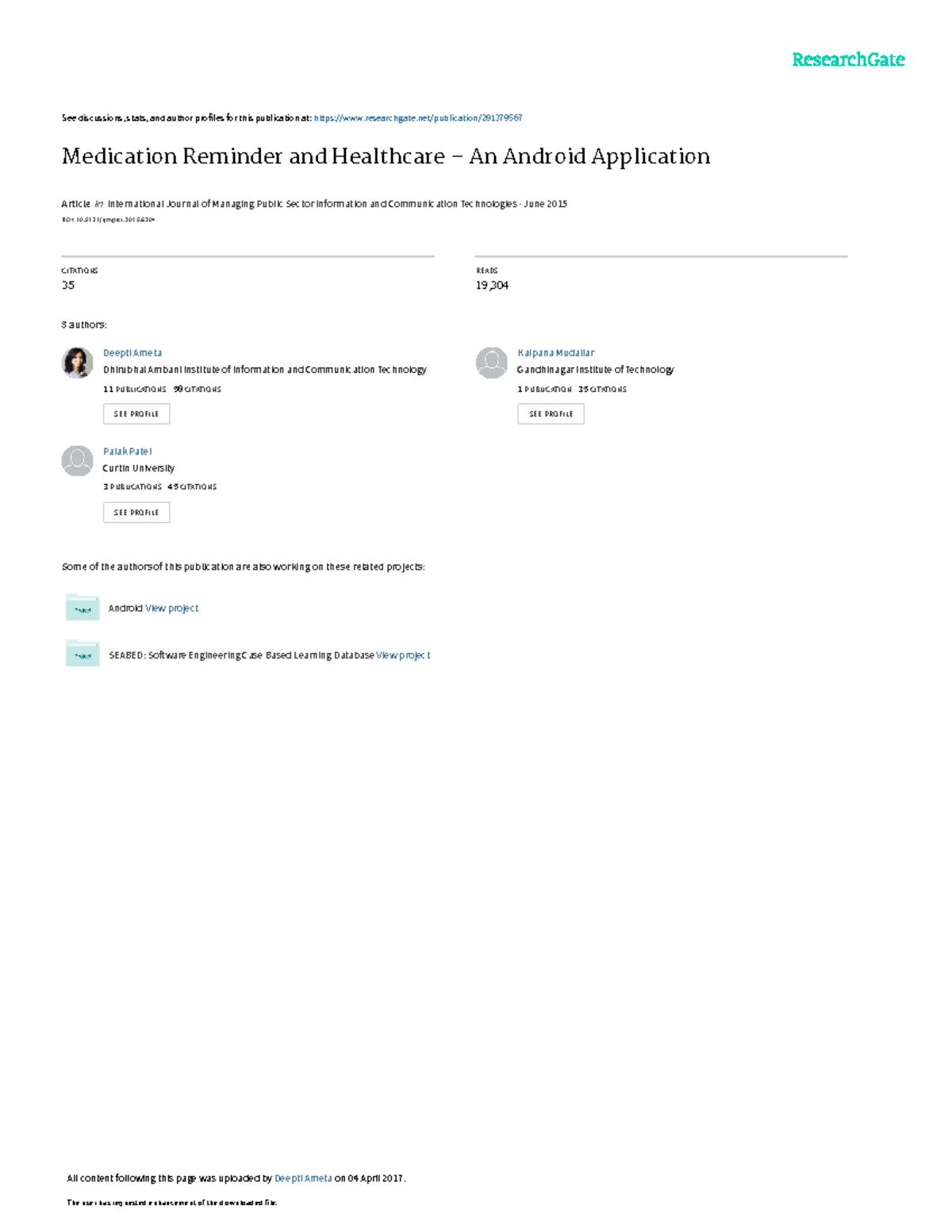Image resolution: width=952 pixels, height=1232 pixels.
Task: Click the CITATIONS count 35
Action: click(68, 284)
